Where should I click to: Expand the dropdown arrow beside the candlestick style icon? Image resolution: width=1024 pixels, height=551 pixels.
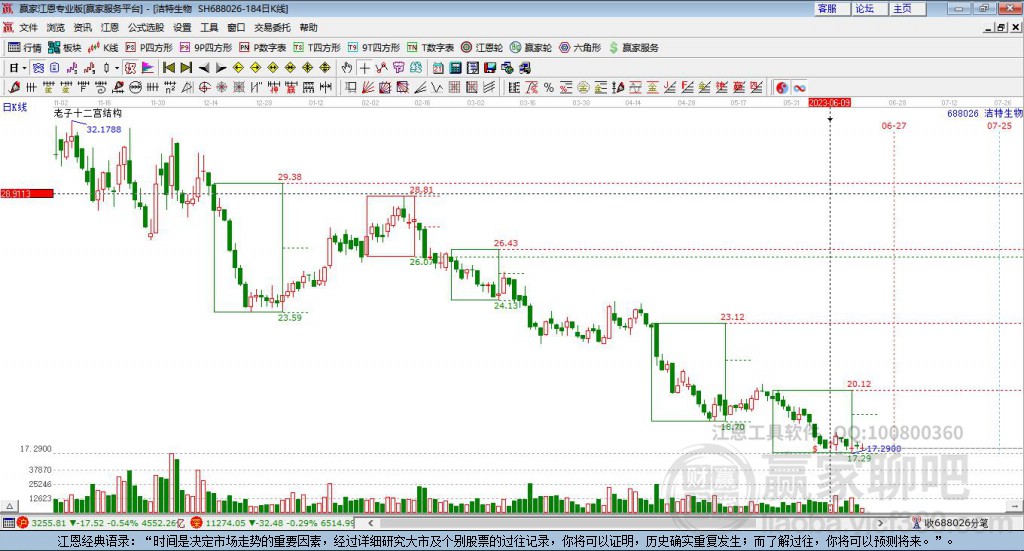pyautogui.click(x=117, y=68)
